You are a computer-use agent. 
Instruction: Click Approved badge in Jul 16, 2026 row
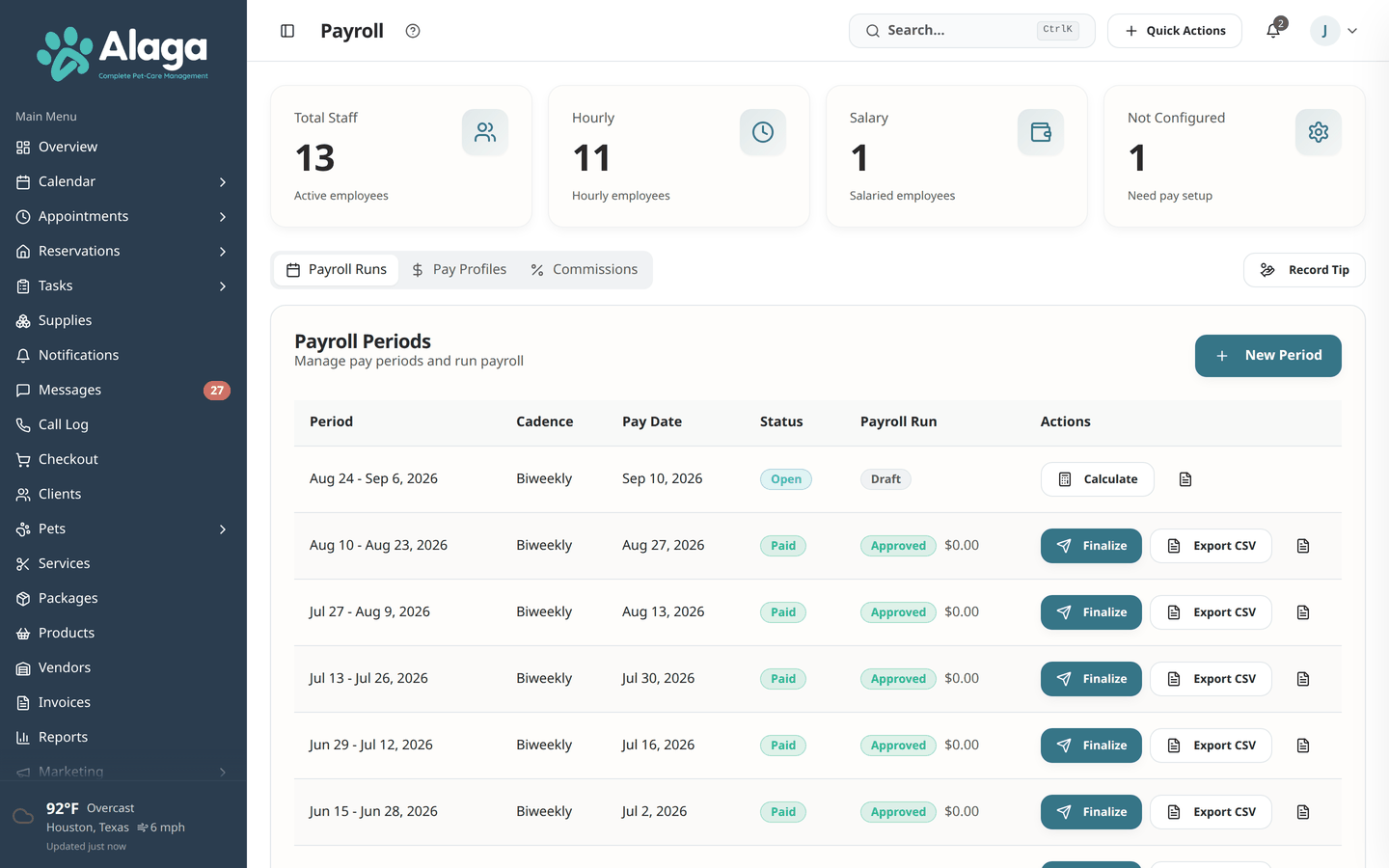point(898,746)
